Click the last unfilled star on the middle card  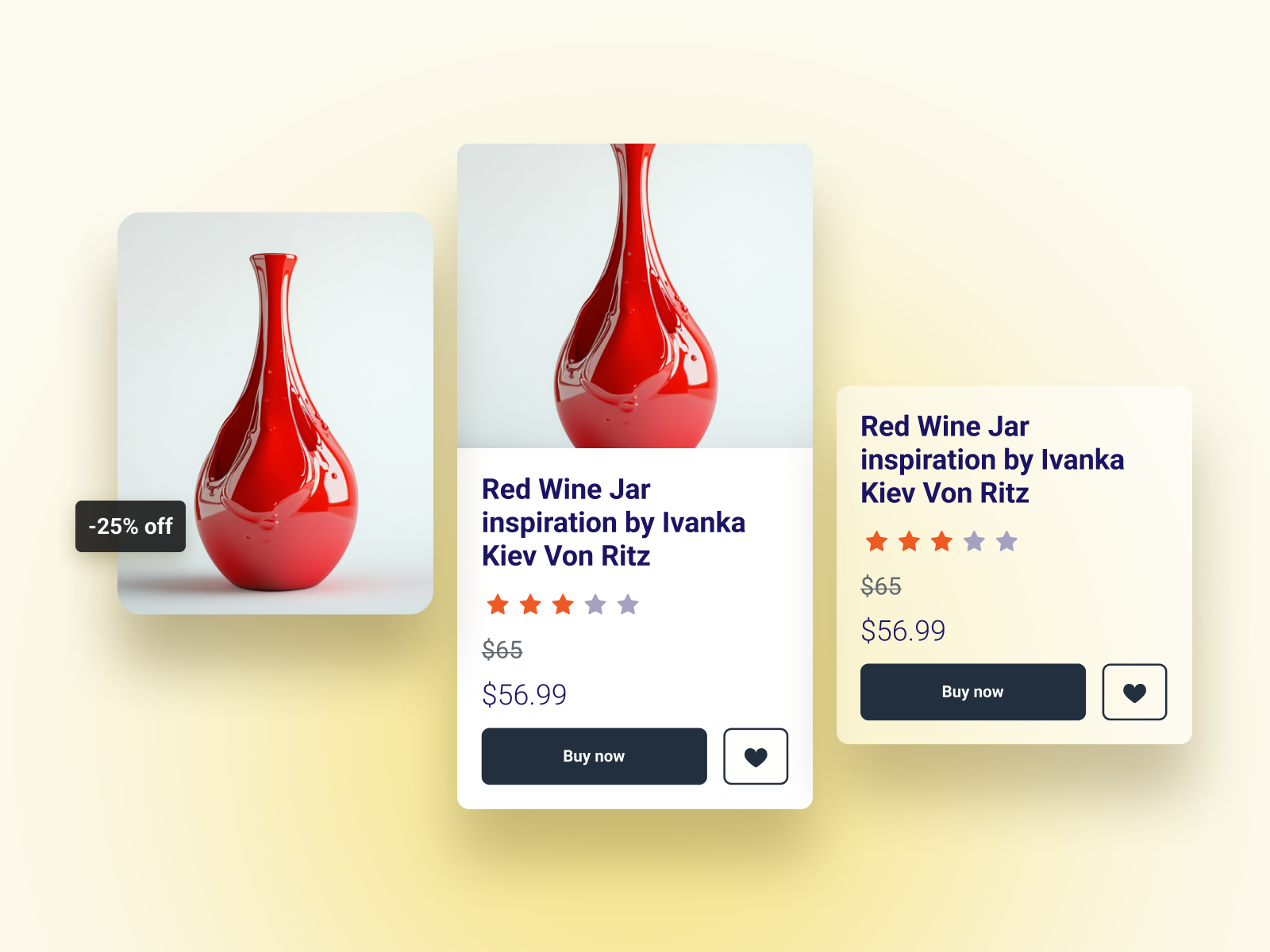pos(626,605)
